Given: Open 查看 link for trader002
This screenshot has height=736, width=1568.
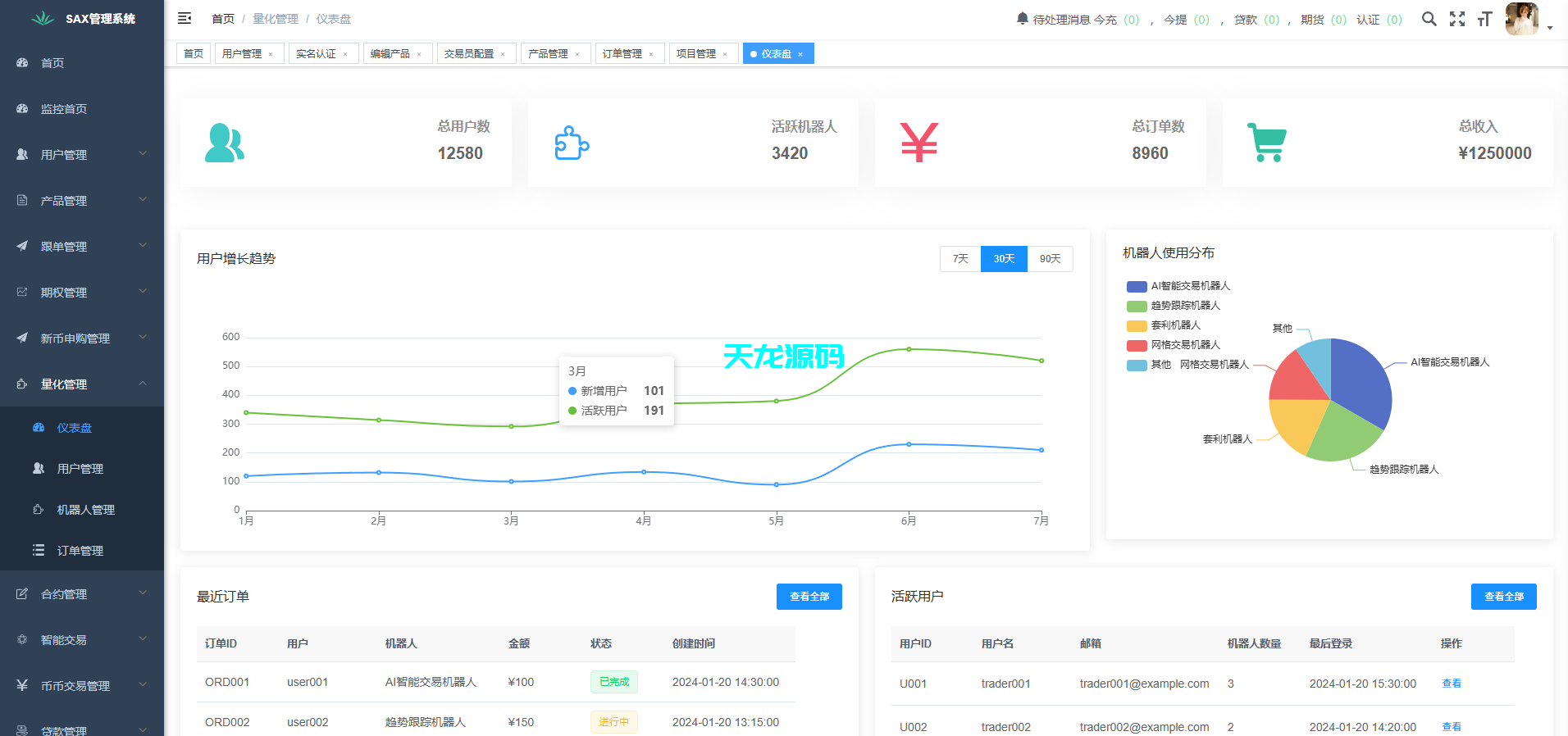Looking at the screenshot, I should click(x=1452, y=727).
